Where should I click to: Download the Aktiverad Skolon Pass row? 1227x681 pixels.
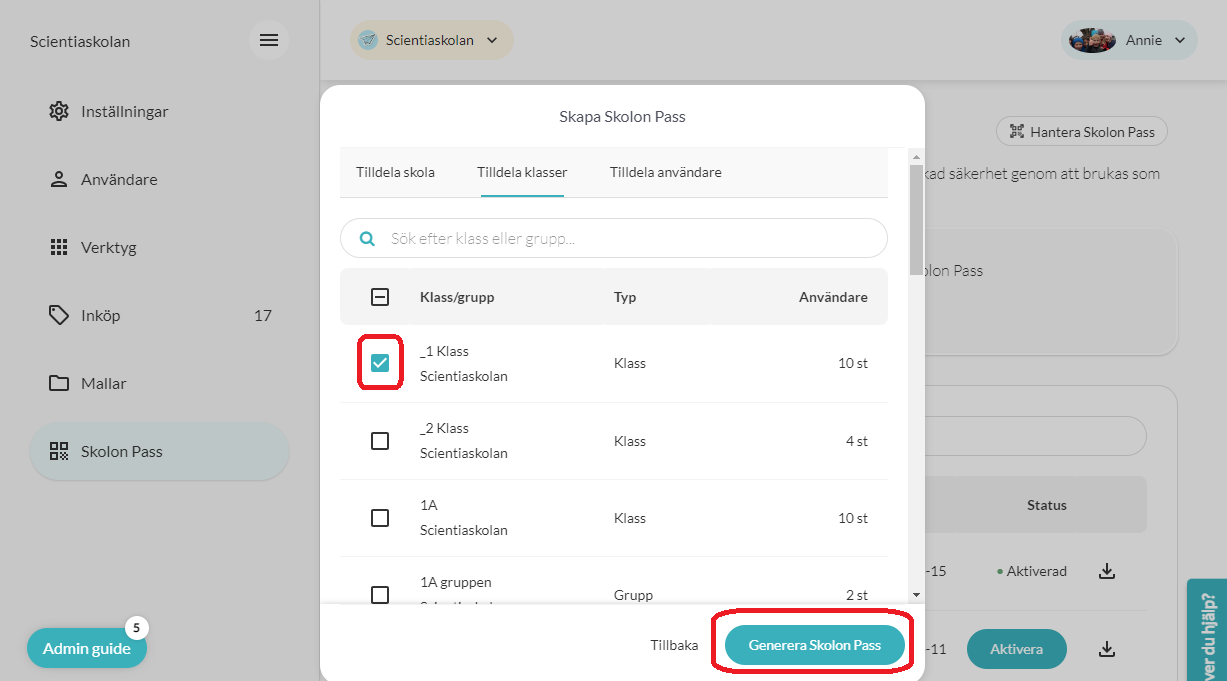(x=1106, y=571)
